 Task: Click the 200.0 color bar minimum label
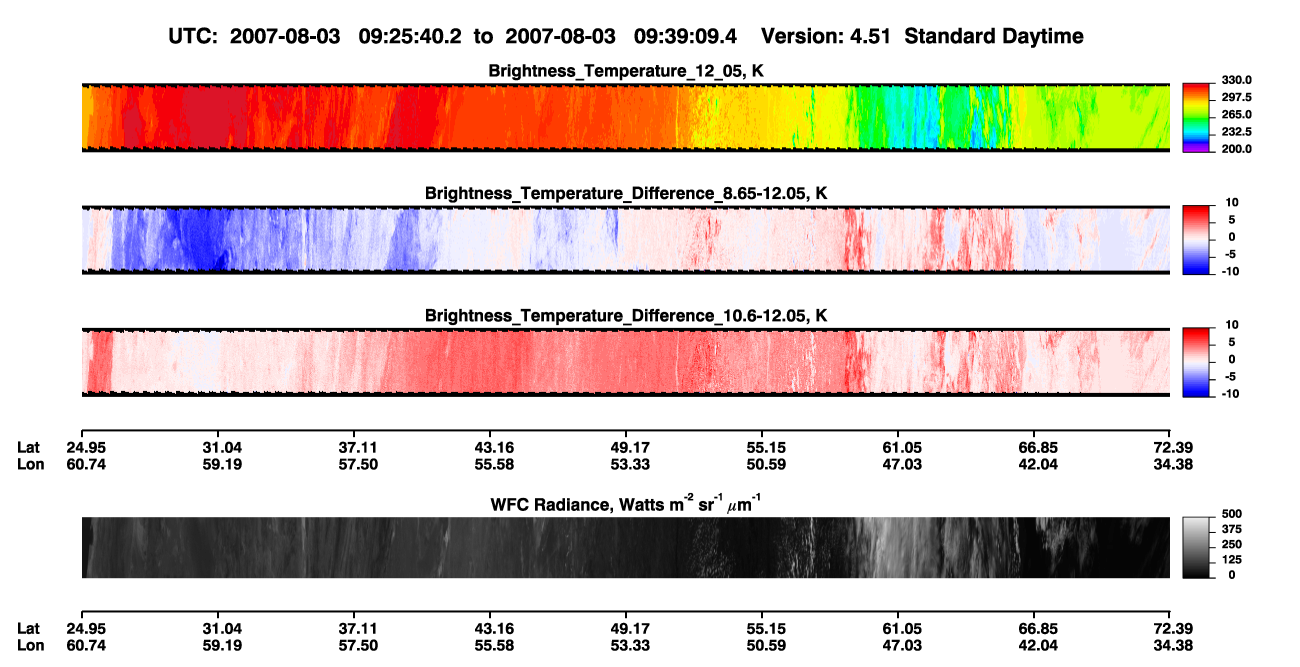pos(1237,149)
